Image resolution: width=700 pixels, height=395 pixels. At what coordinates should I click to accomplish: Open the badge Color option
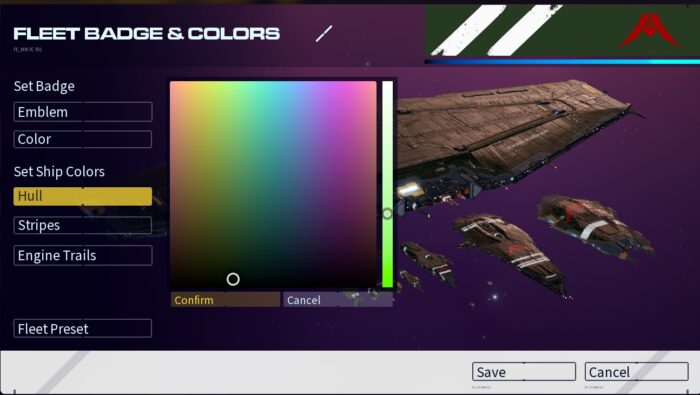(x=83, y=139)
